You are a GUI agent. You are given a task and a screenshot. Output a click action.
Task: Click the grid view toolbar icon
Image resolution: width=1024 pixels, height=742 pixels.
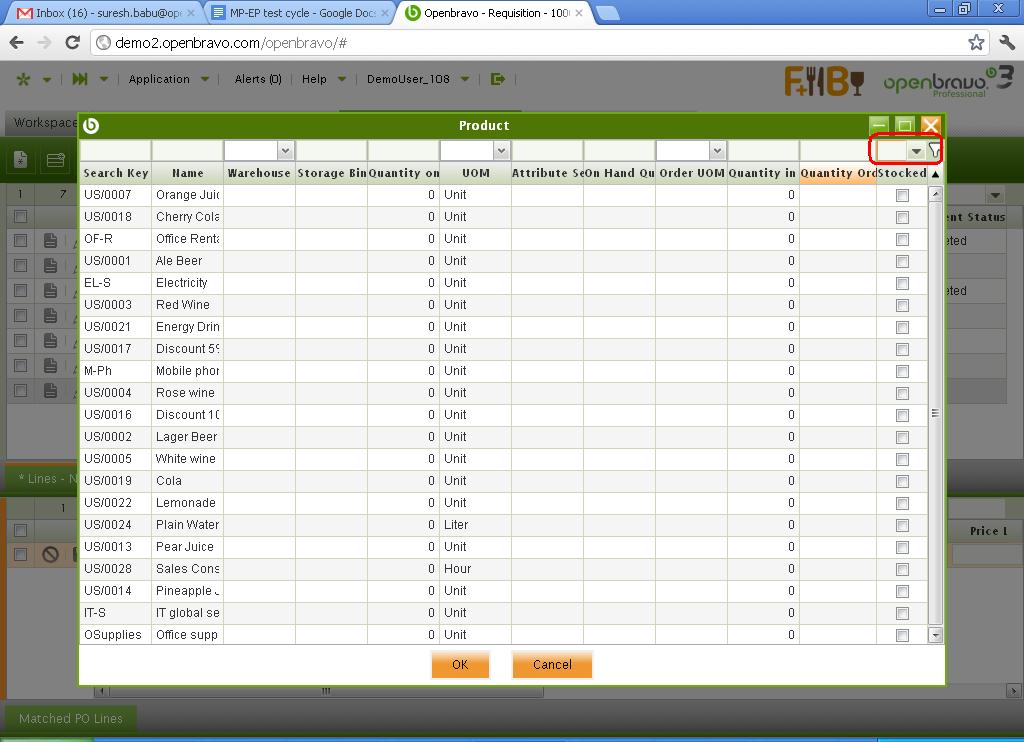56,159
